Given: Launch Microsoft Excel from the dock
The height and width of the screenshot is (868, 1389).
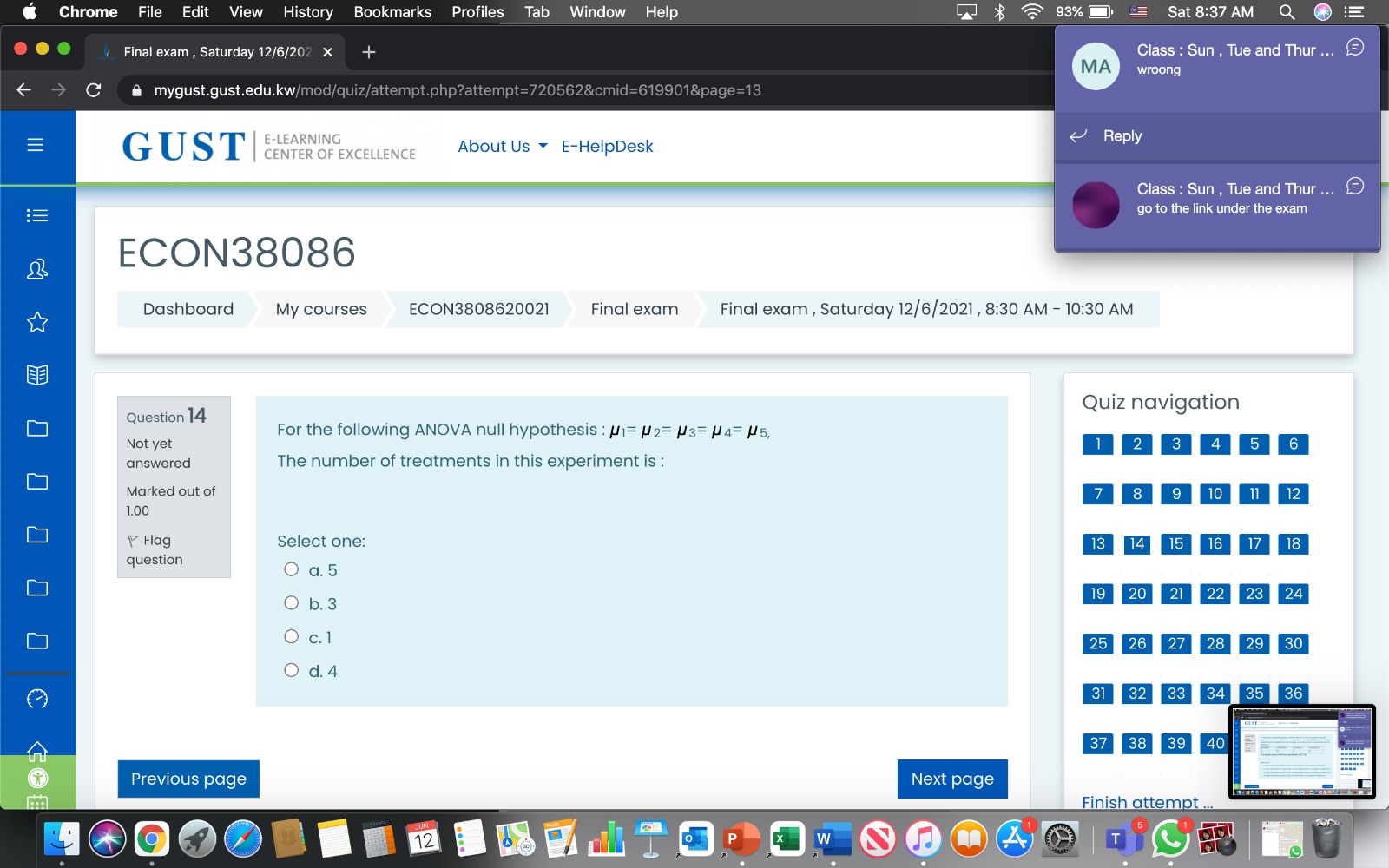Looking at the screenshot, I should (787, 838).
